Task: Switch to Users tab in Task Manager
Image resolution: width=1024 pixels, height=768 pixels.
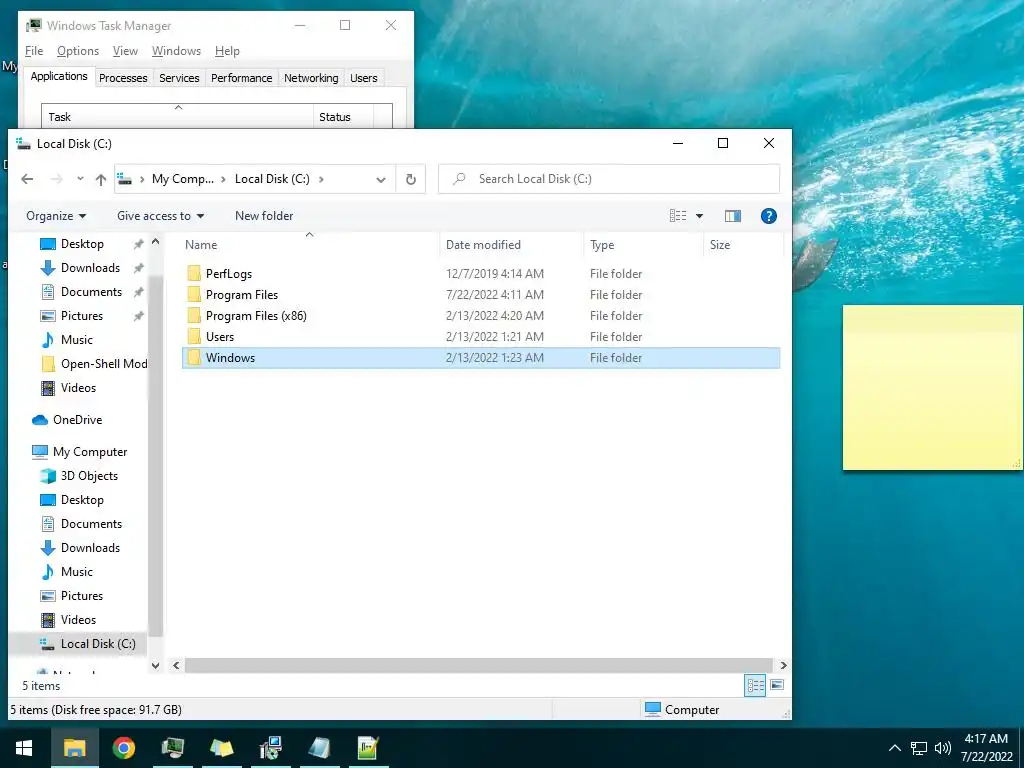Action: click(x=363, y=78)
